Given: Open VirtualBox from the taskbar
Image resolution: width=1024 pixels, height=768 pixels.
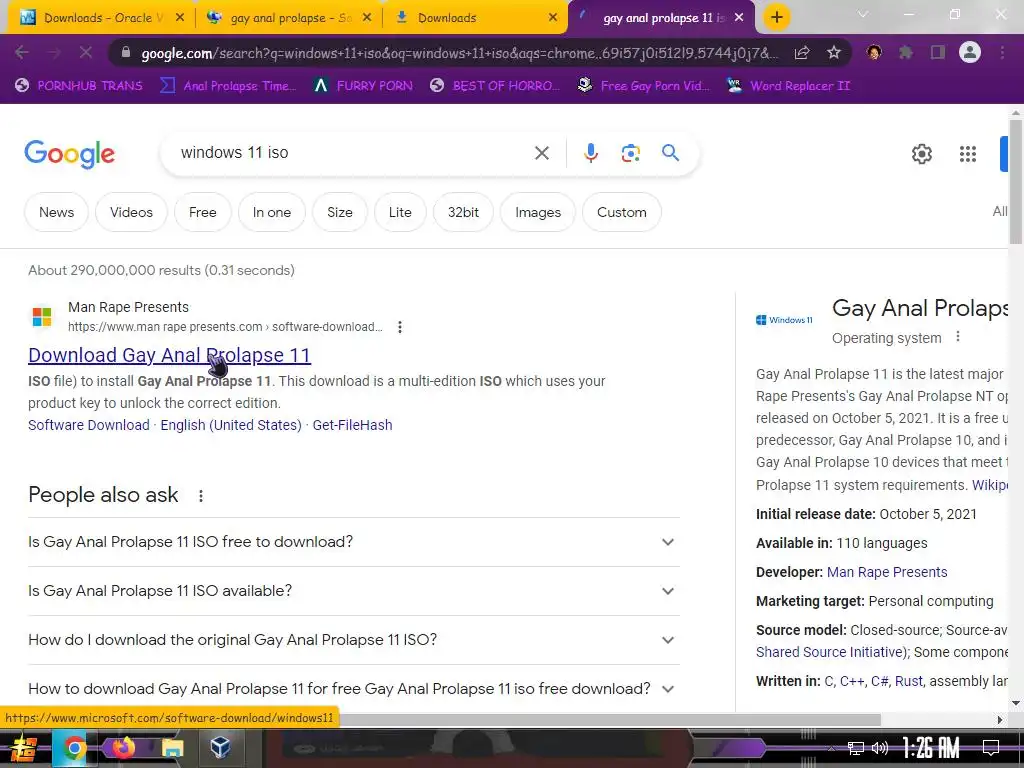Looking at the screenshot, I should (220, 746).
